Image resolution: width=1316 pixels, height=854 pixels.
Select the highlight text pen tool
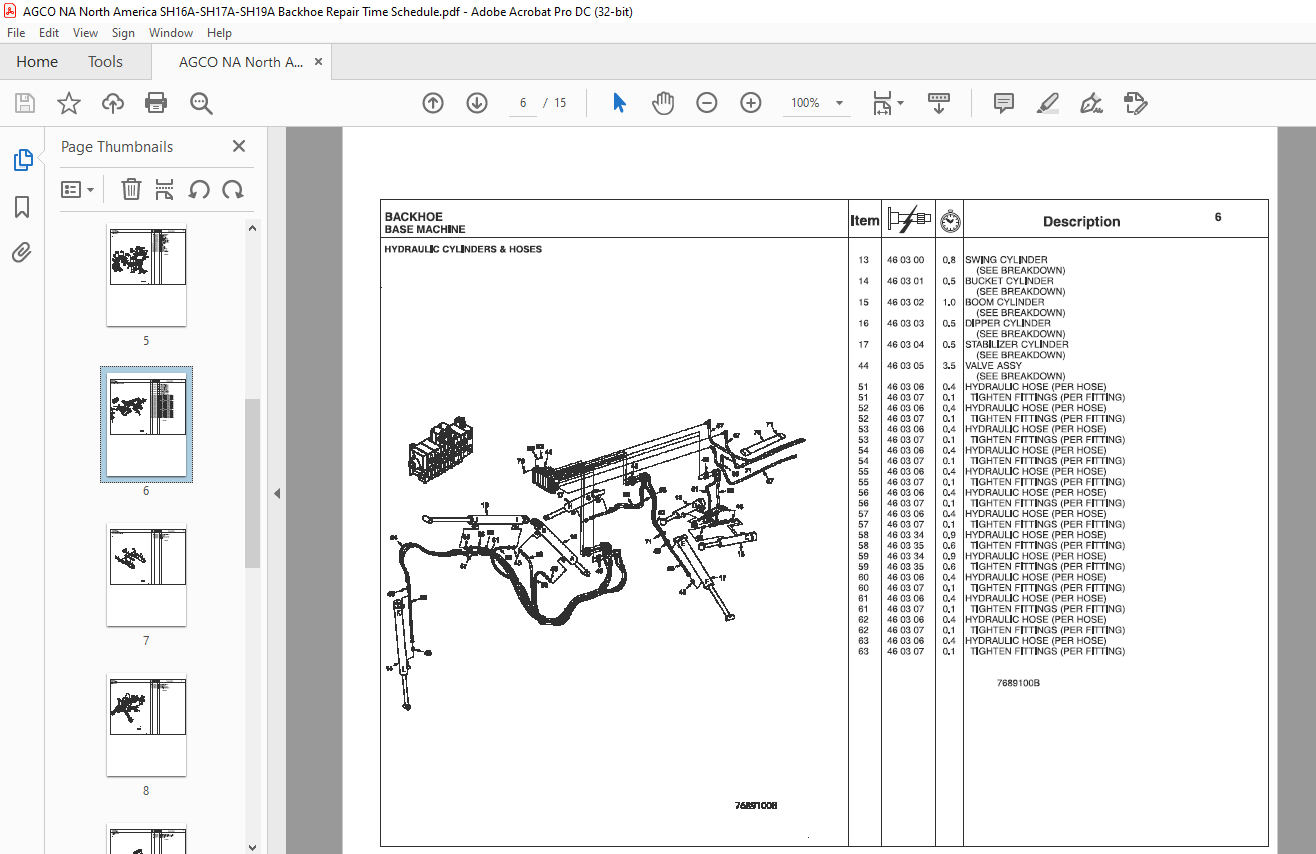tap(1048, 103)
